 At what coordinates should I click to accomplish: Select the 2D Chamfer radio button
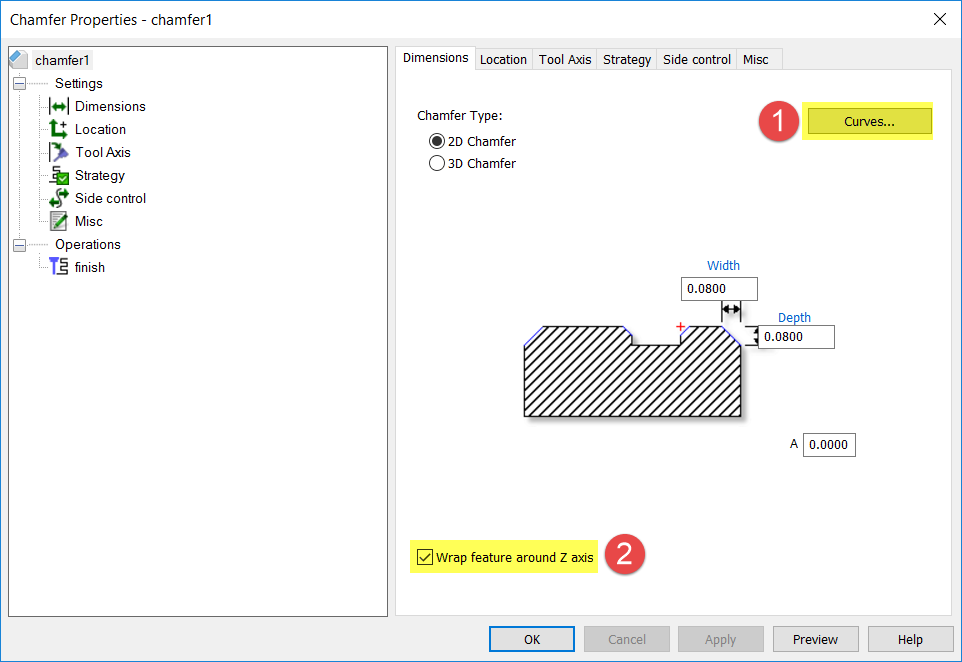(437, 141)
